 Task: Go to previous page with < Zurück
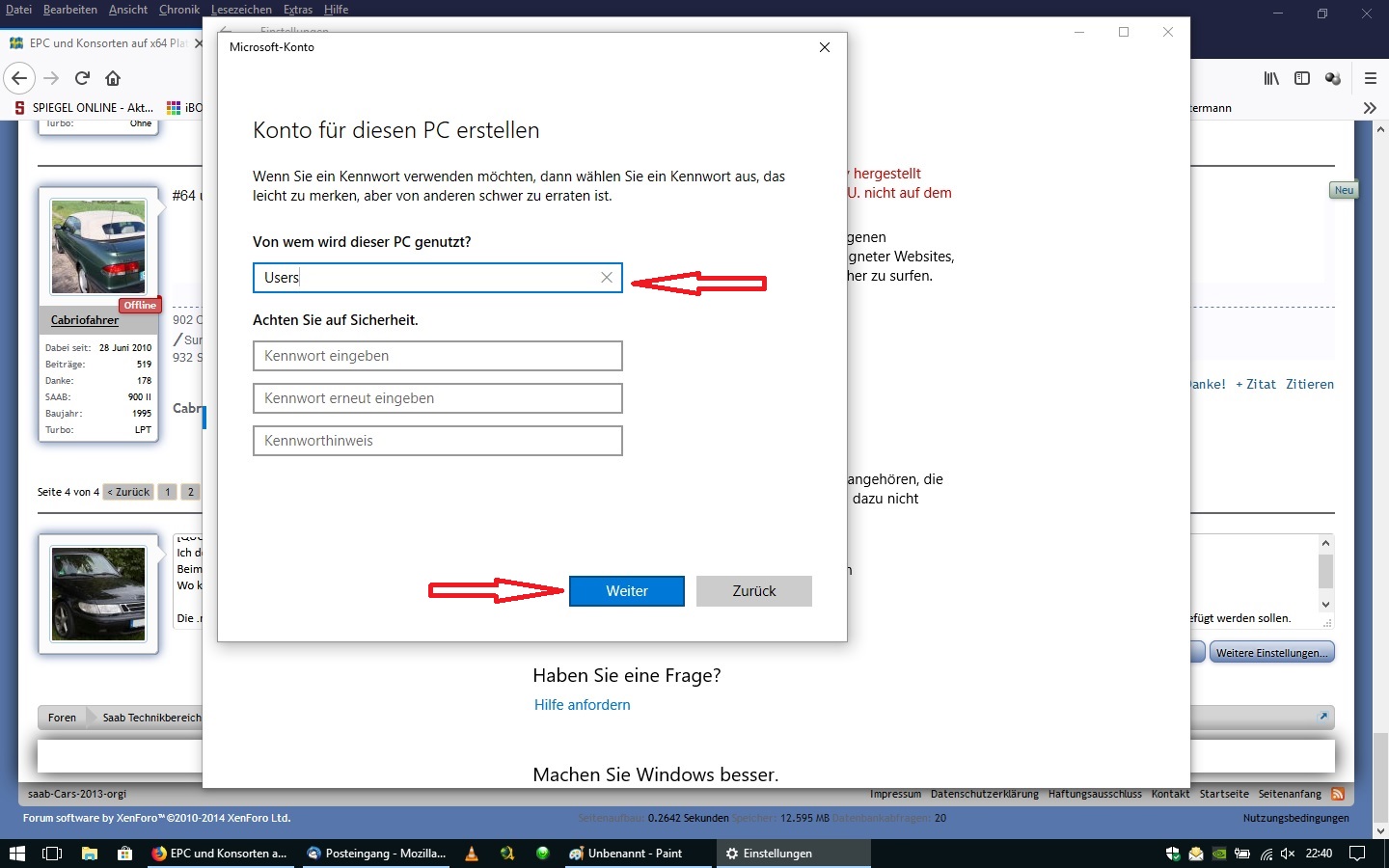[x=128, y=492]
